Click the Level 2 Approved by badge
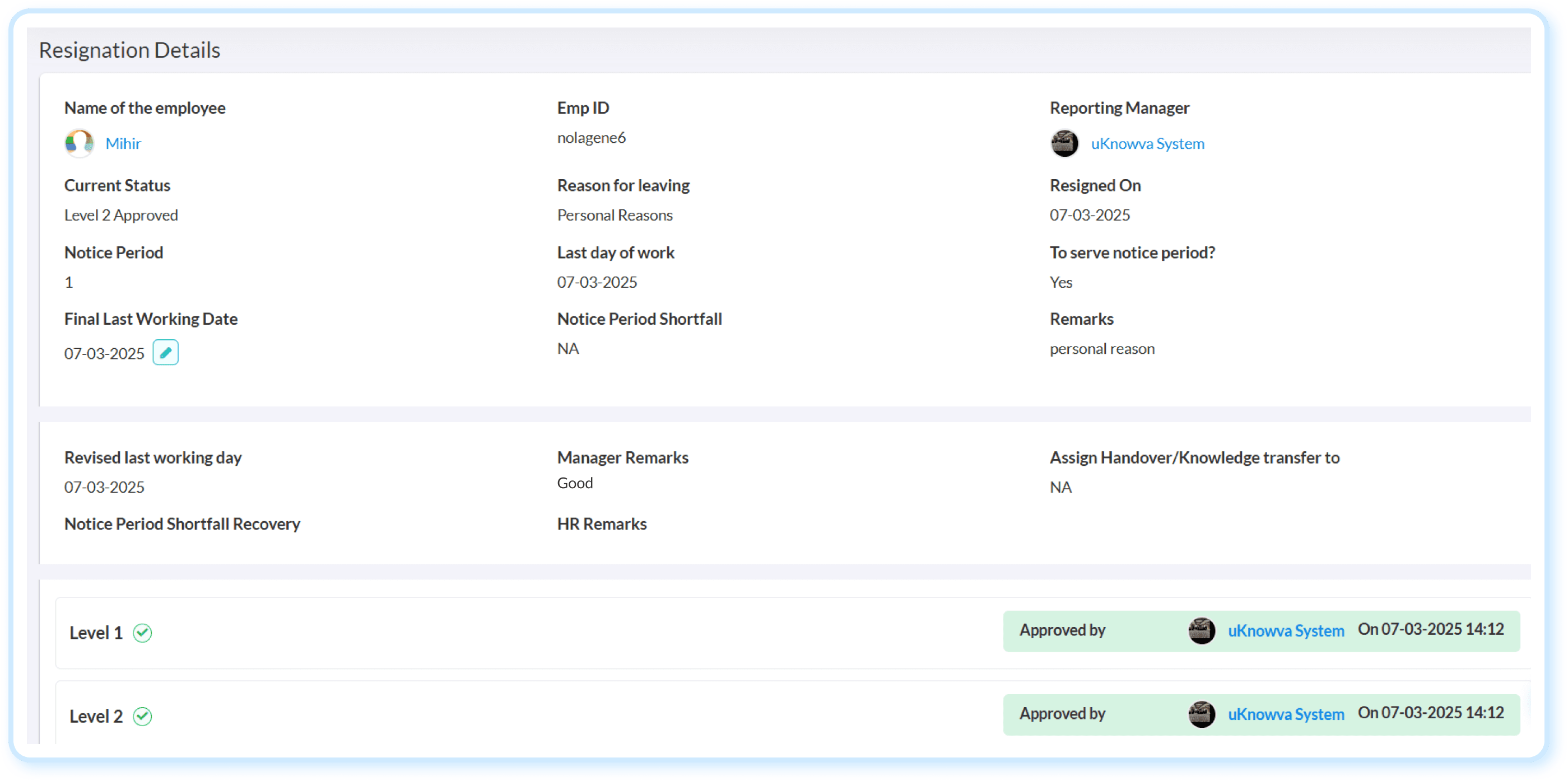Viewport: 1568px width, 781px height. pyautogui.click(x=1261, y=714)
